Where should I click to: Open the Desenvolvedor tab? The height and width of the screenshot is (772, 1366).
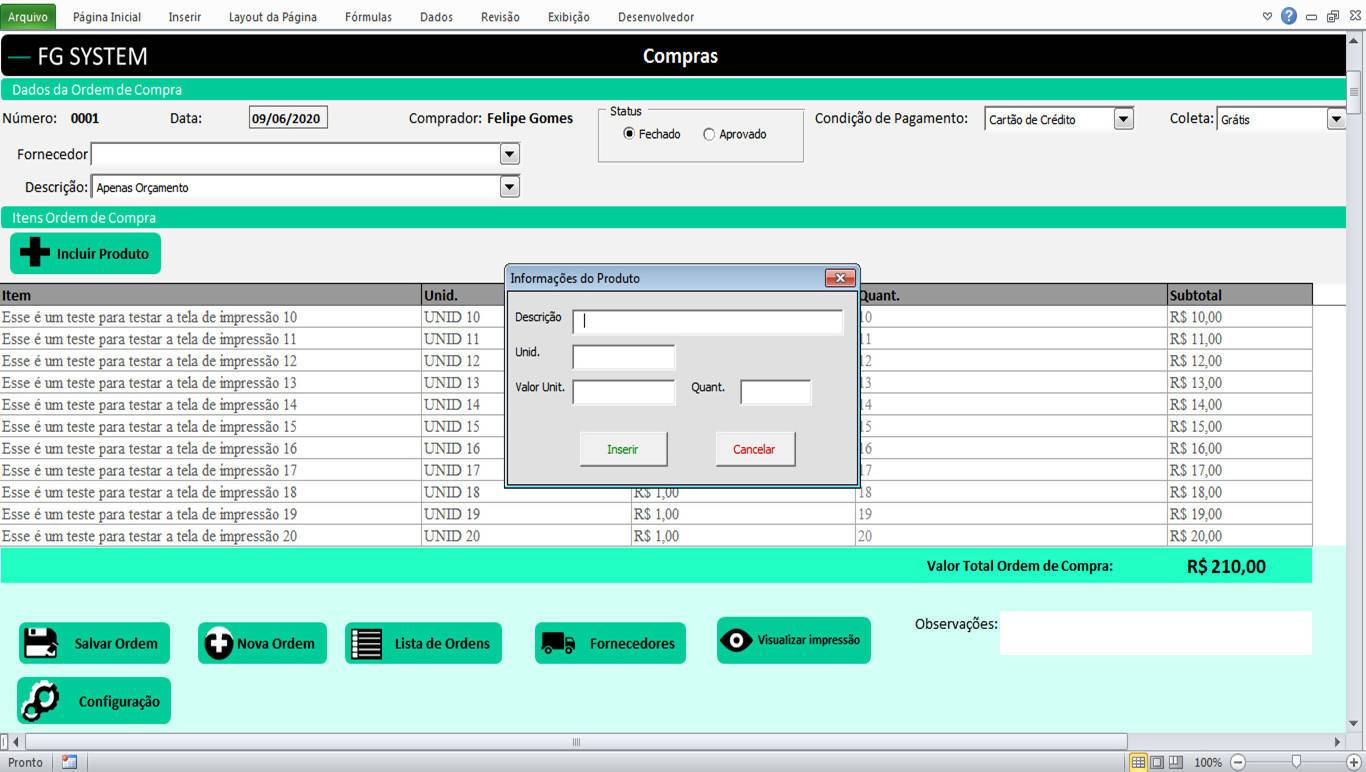pyautogui.click(x=656, y=17)
